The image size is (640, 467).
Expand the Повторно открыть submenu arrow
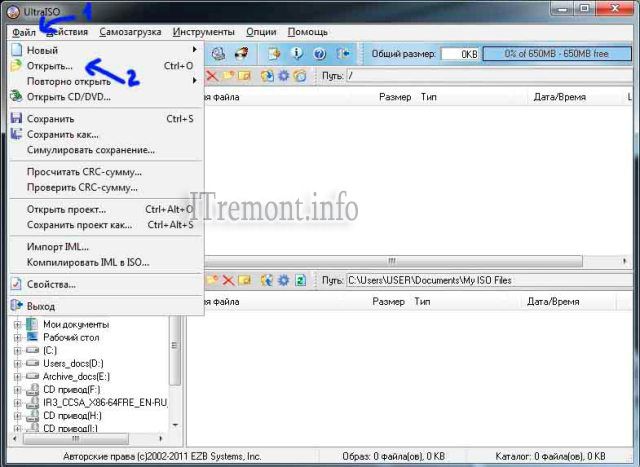[x=195, y=81]
